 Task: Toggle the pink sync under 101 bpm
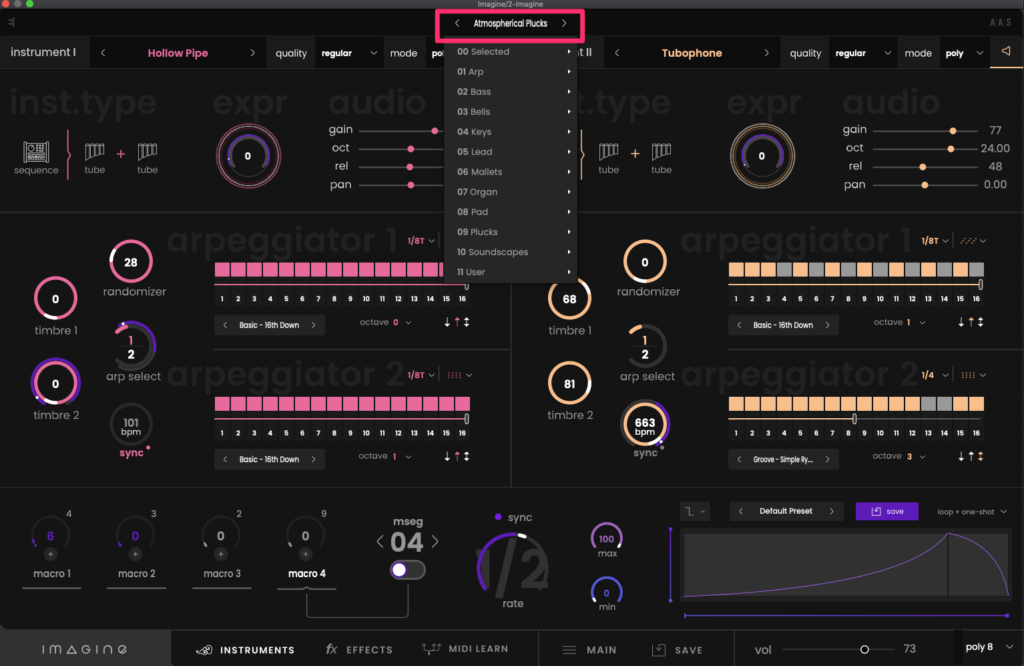(x=130, y=452)
